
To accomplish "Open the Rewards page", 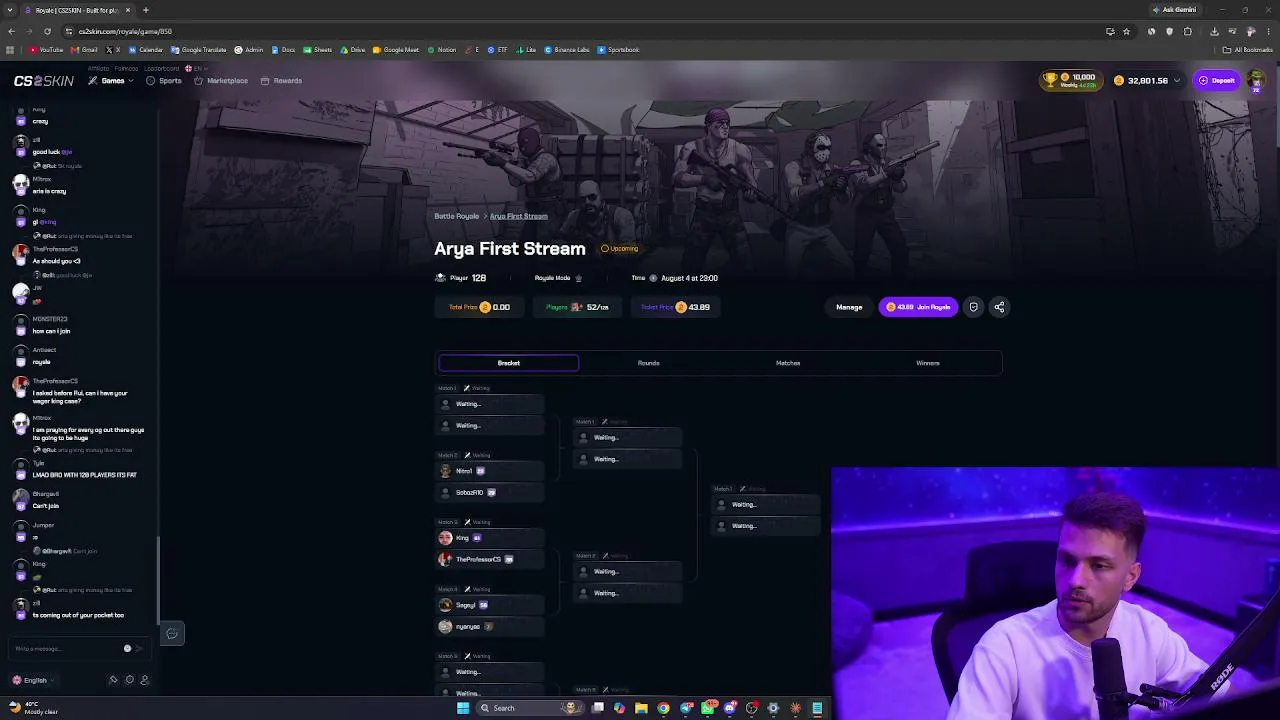I will click(x=281, y=81).
